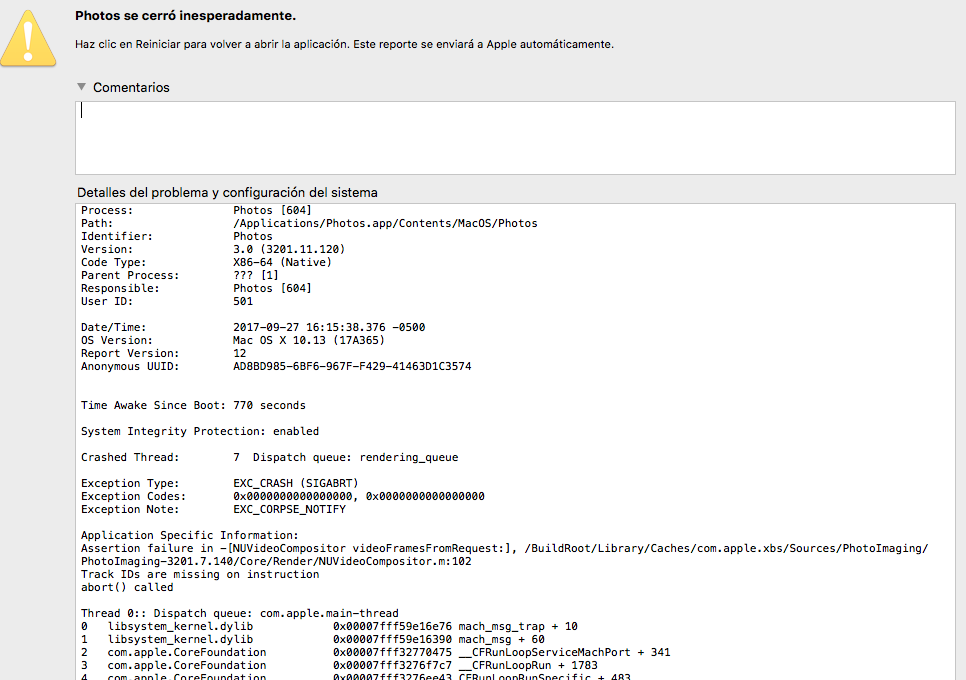Click the Exception Note EXC_CORPSE_NOTIFY text
The image size is (966, 680).
289,509
